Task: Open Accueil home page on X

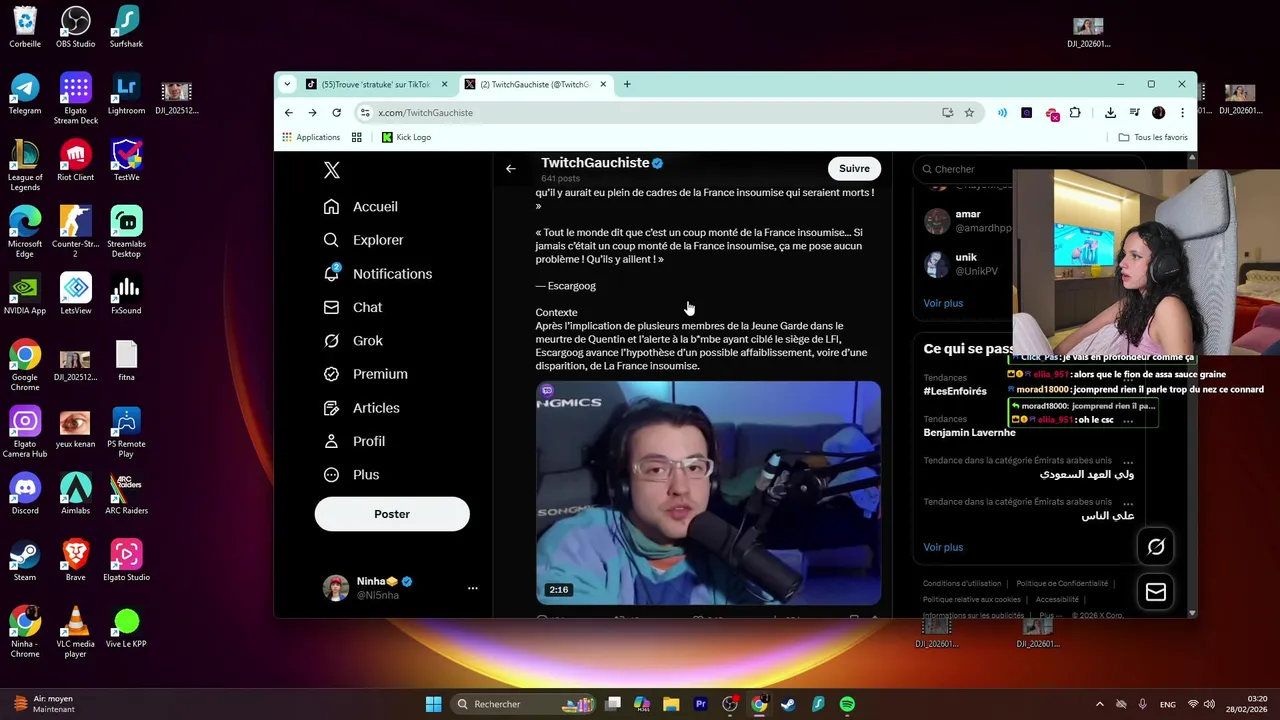Action: click(361, 207)
